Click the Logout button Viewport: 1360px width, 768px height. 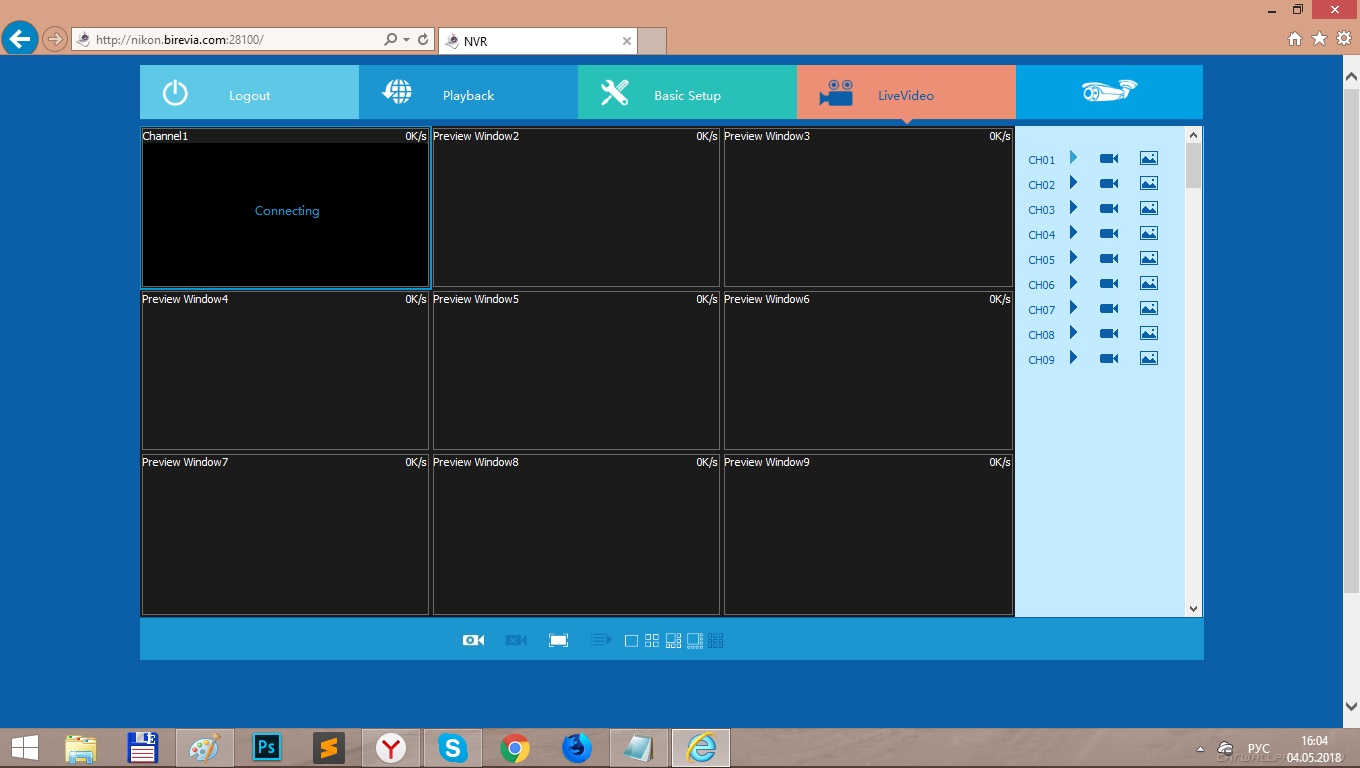(x=249, y=94)
